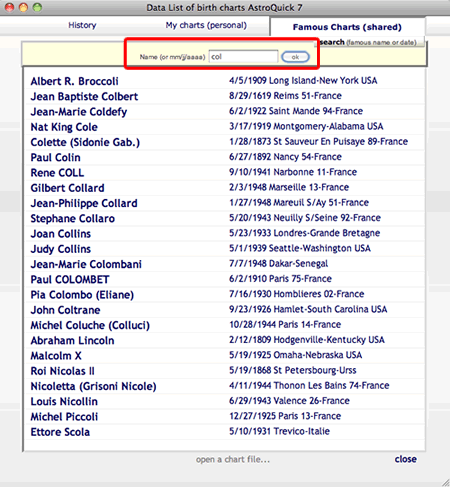Open Ettore Scola chart

[60, 432]
